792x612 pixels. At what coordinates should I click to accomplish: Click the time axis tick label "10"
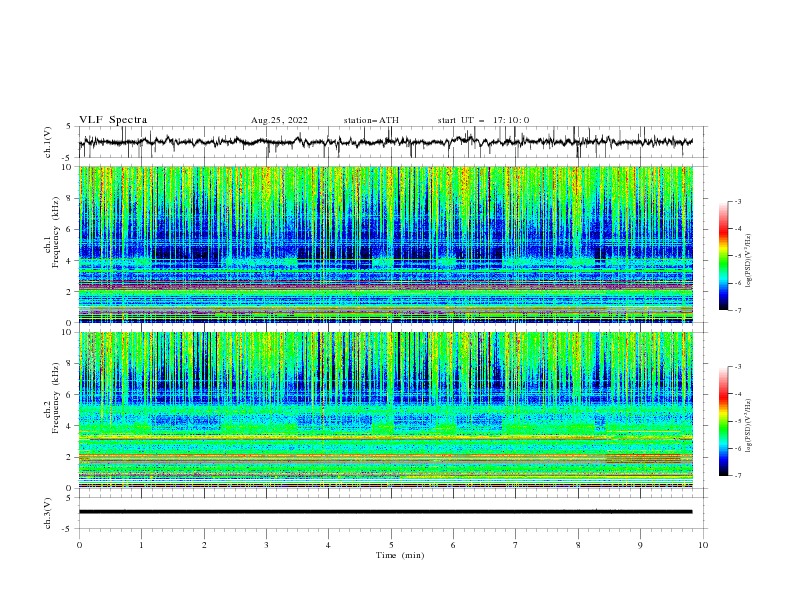703,545
